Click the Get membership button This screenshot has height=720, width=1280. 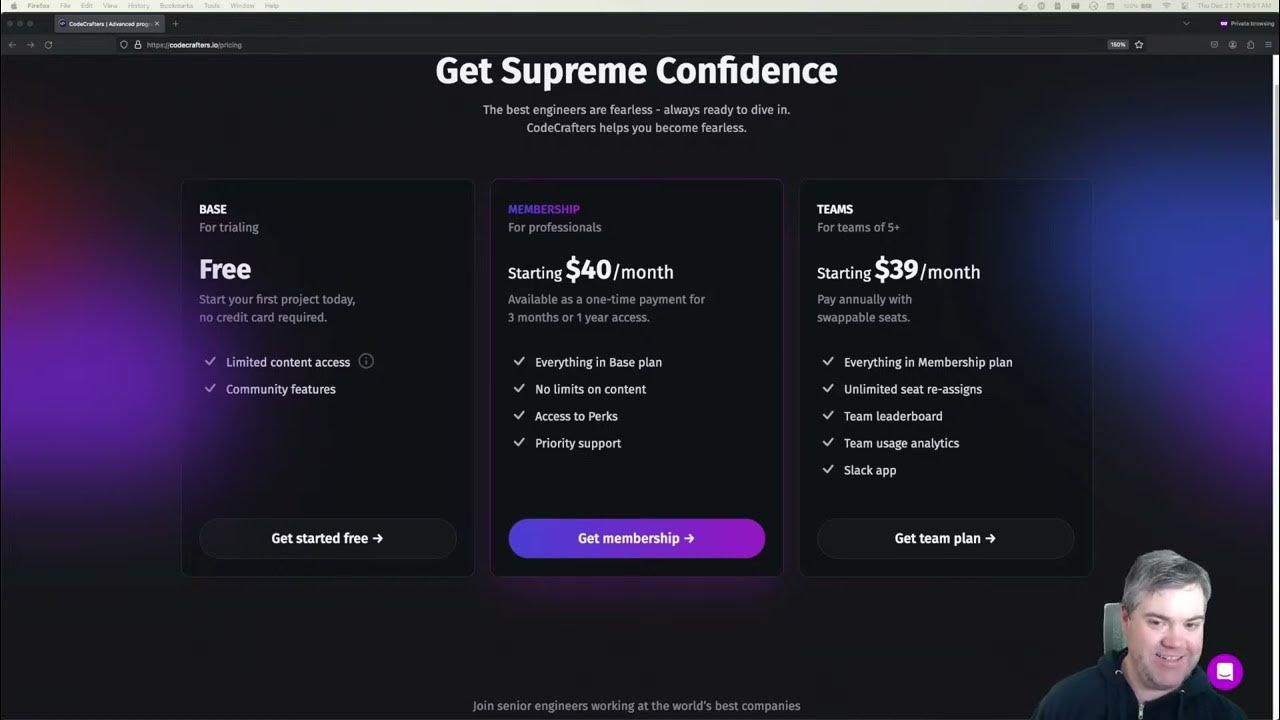pos(636,538)
